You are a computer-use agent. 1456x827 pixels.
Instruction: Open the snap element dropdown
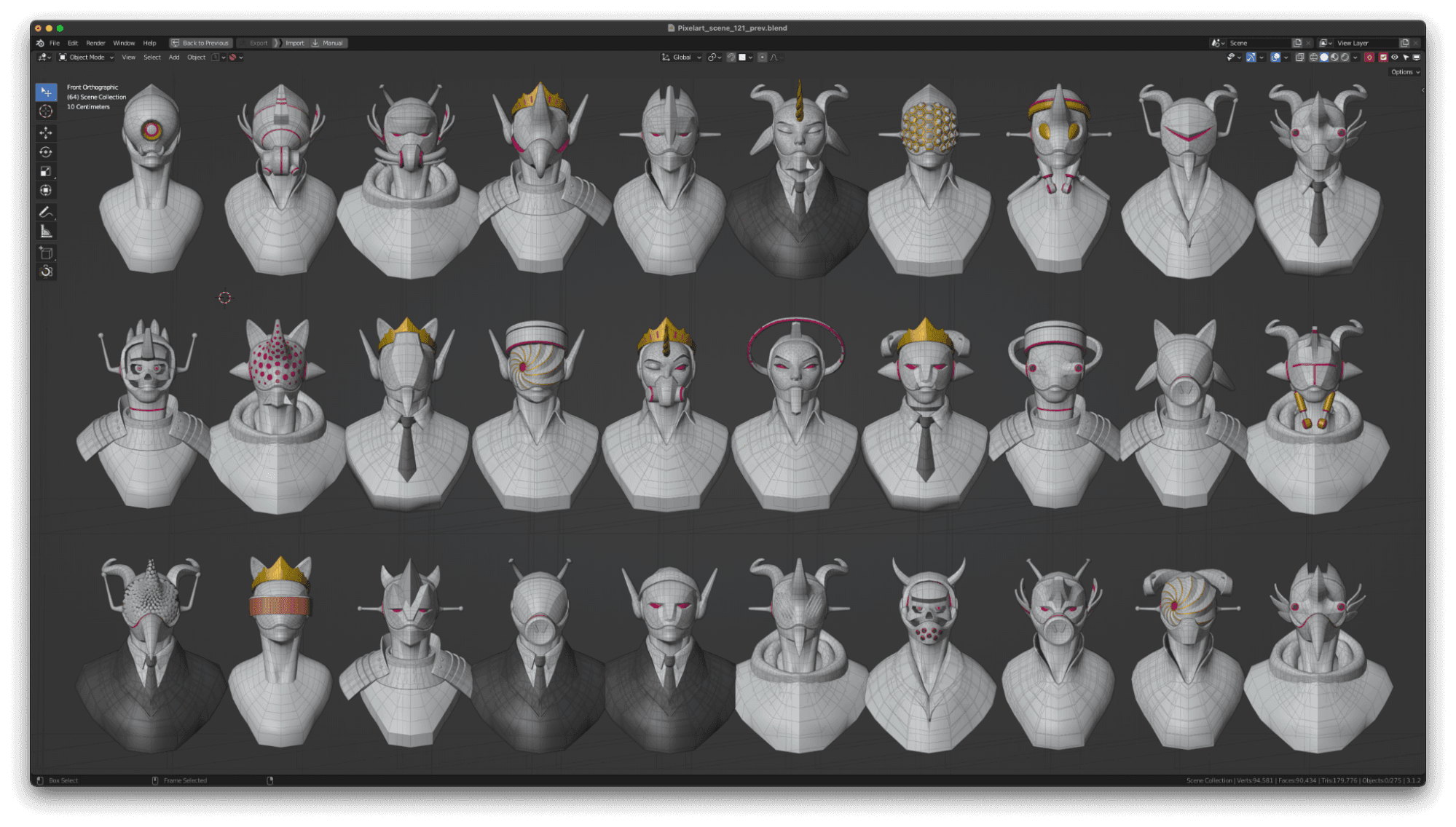(745, 58)
